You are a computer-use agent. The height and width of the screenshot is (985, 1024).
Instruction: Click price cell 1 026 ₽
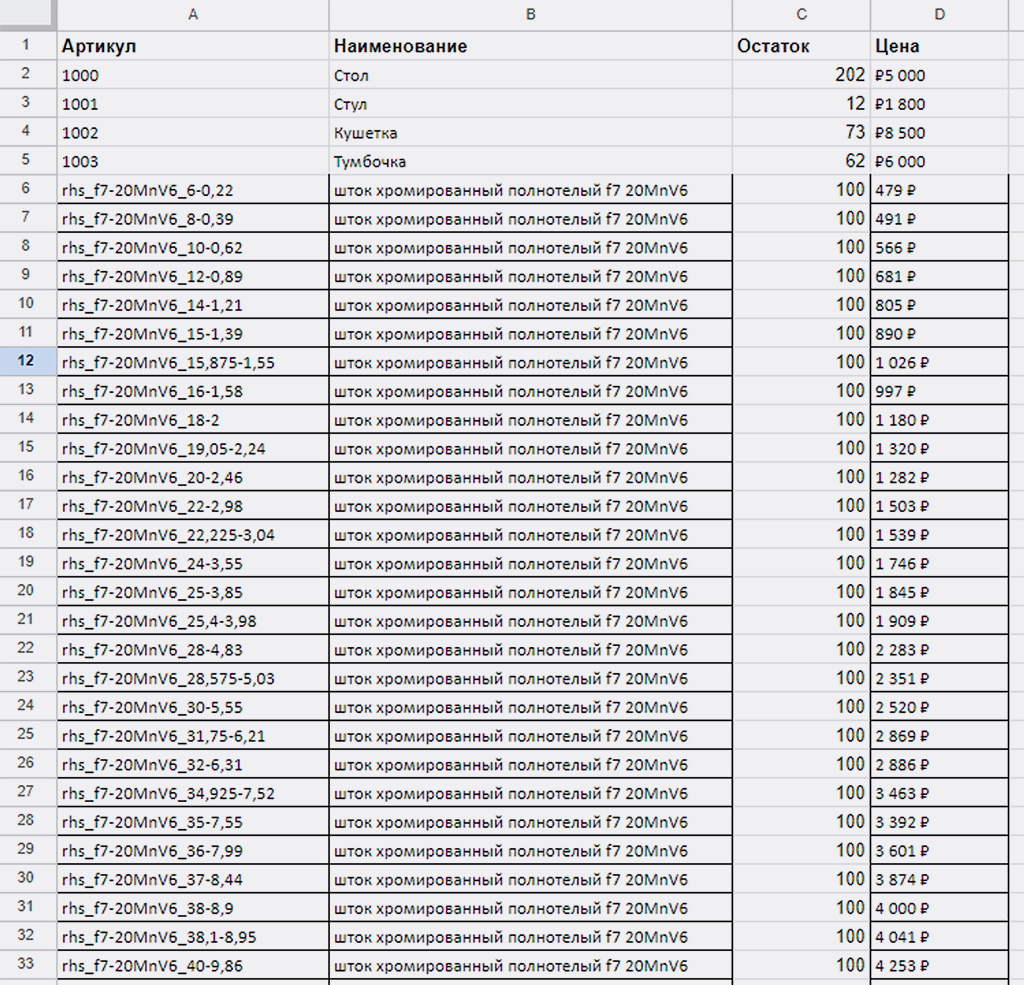point(939,362)
